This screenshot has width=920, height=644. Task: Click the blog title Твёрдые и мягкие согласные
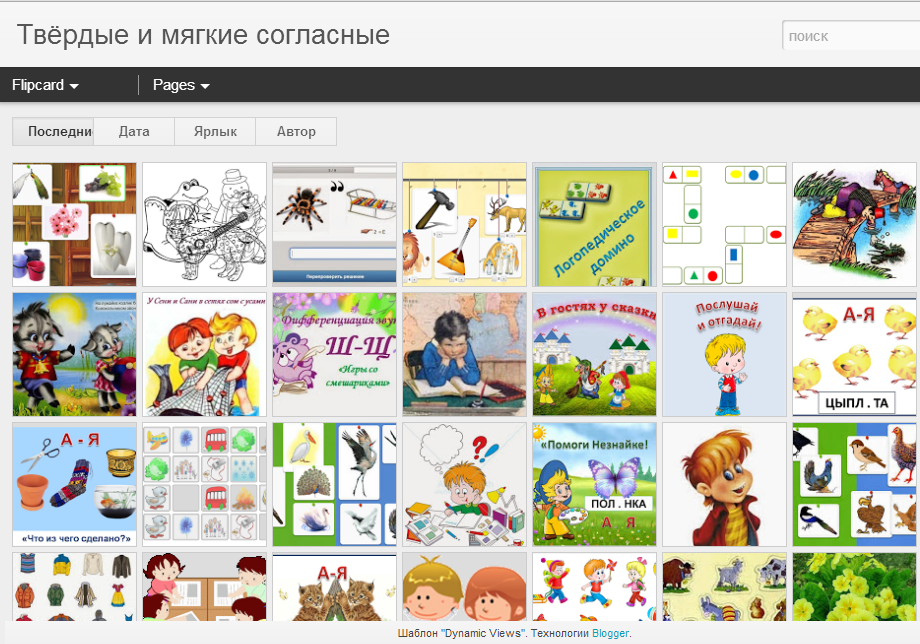(x=203, y=35)
